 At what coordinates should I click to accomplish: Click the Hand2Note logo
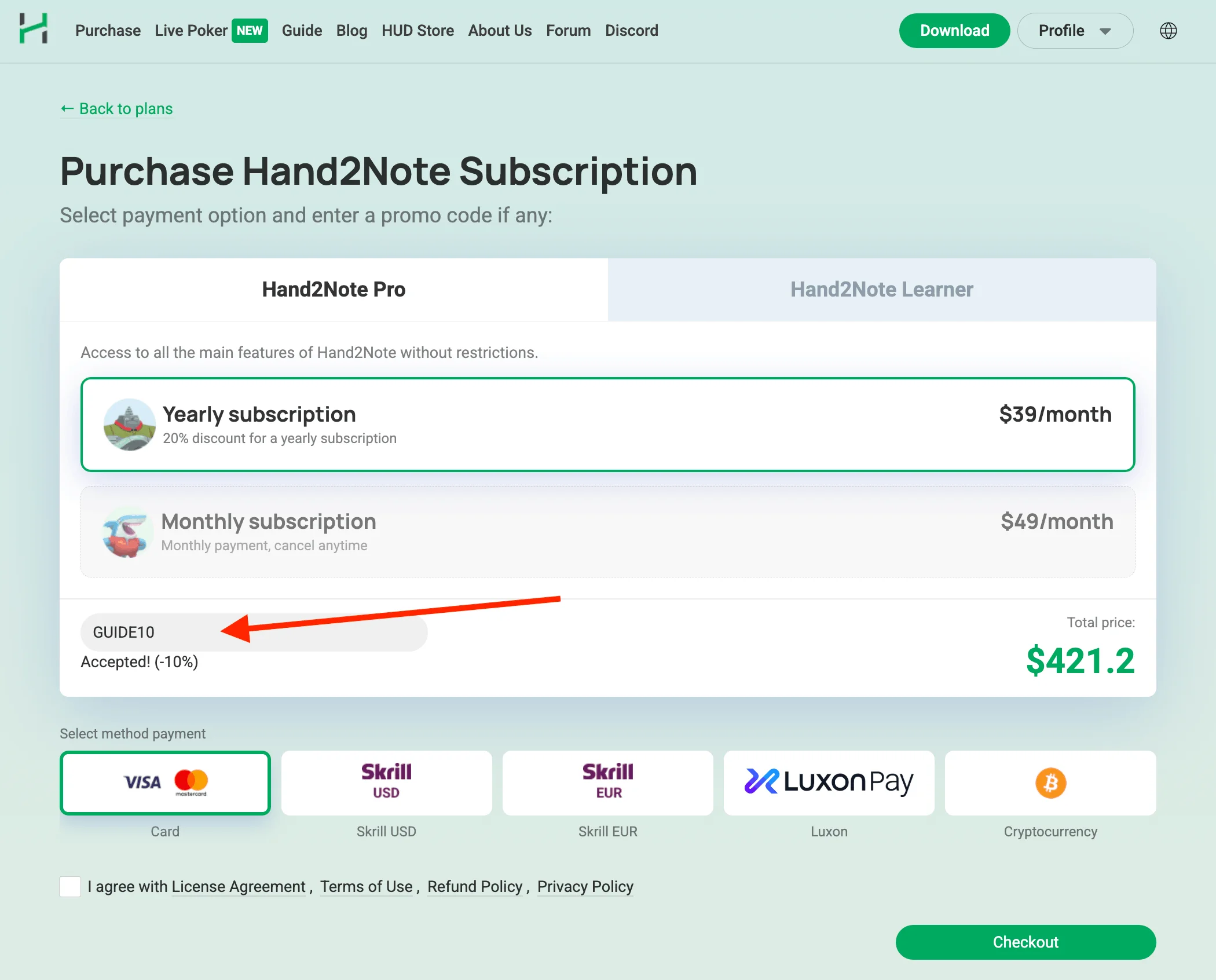(x=34, y=29)
